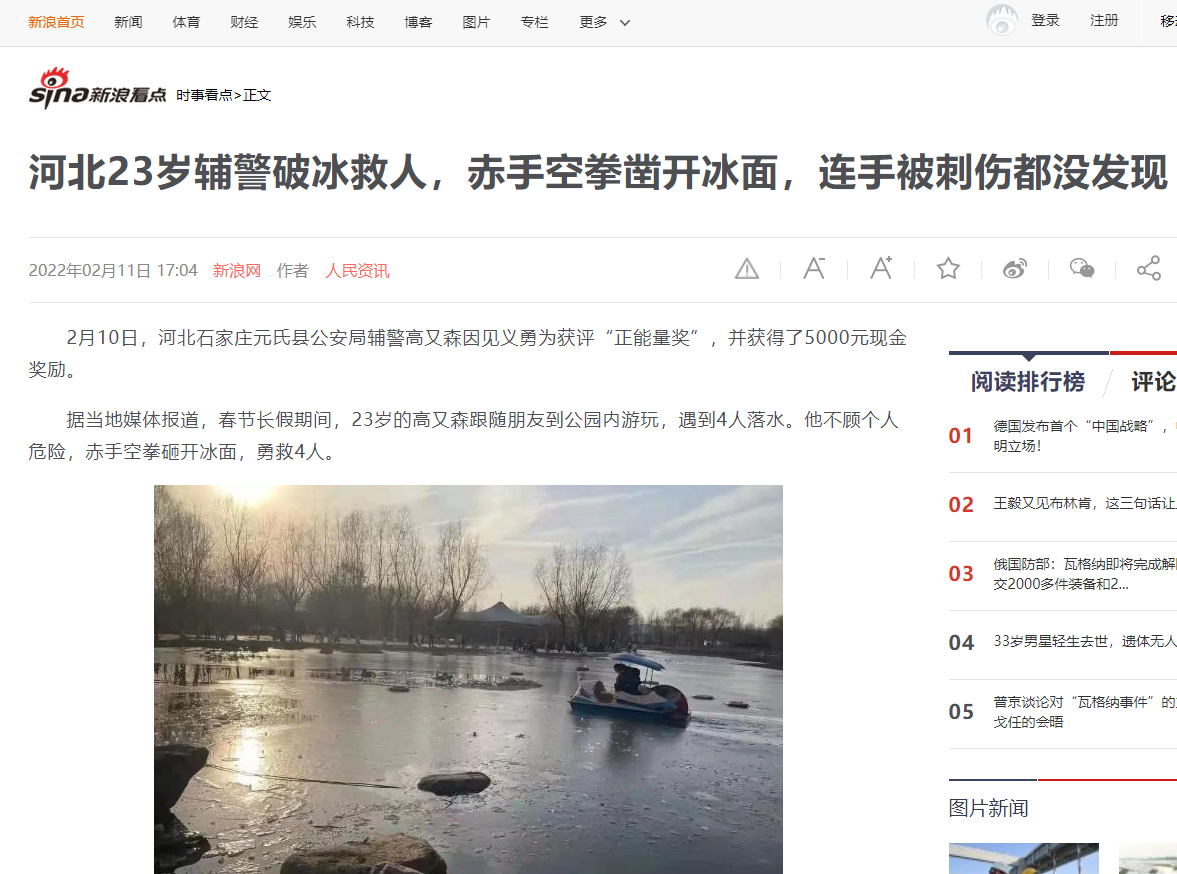Bookmark article with the star icon
The width and height of the screenshot is (1177, 874).
(x=948, y=268)
